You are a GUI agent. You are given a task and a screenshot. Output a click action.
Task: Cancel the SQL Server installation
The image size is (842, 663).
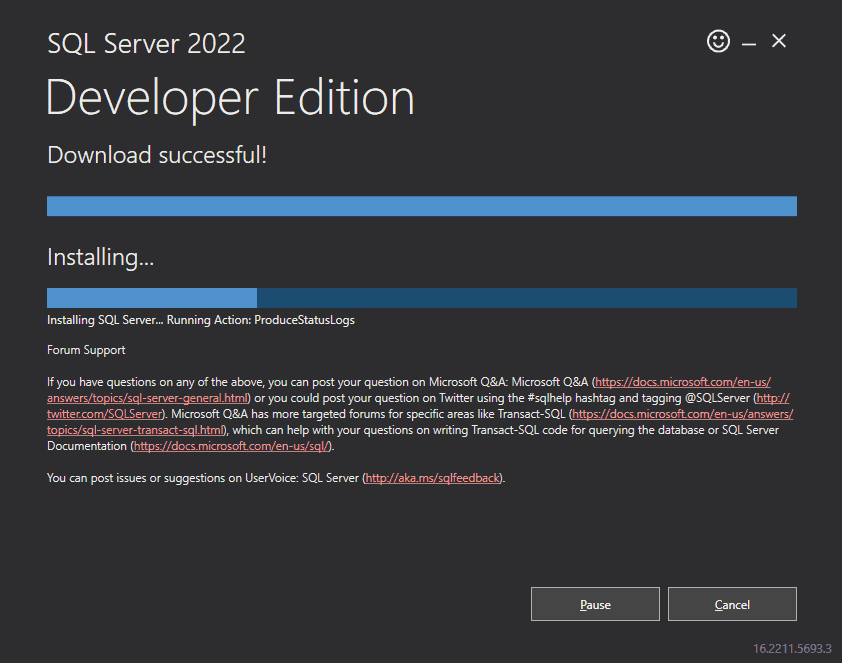pyautogui.click(x=732, y=604)
